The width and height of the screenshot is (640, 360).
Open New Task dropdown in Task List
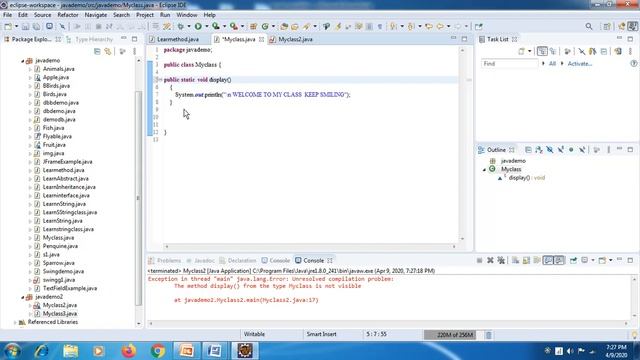pyautogui.click(x=529, y=51)
